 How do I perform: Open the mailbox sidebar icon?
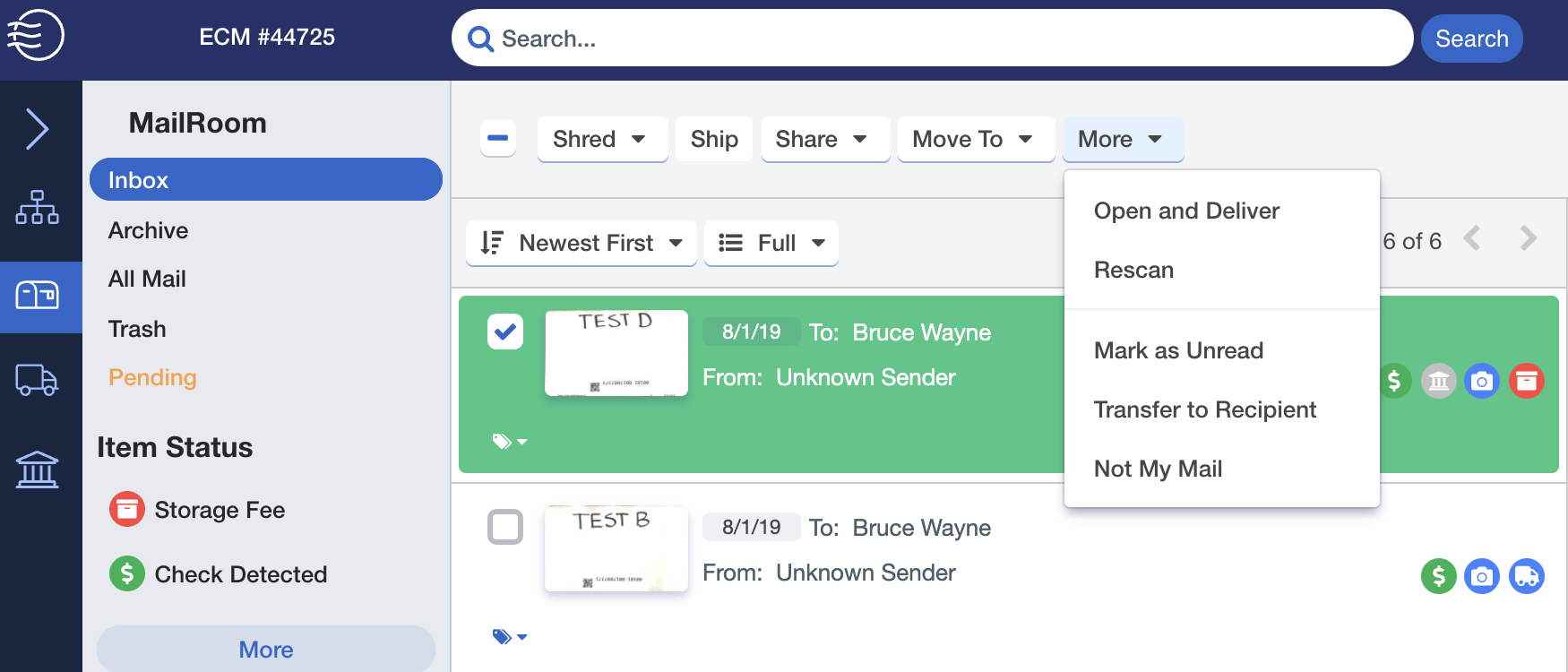point(37,295)
